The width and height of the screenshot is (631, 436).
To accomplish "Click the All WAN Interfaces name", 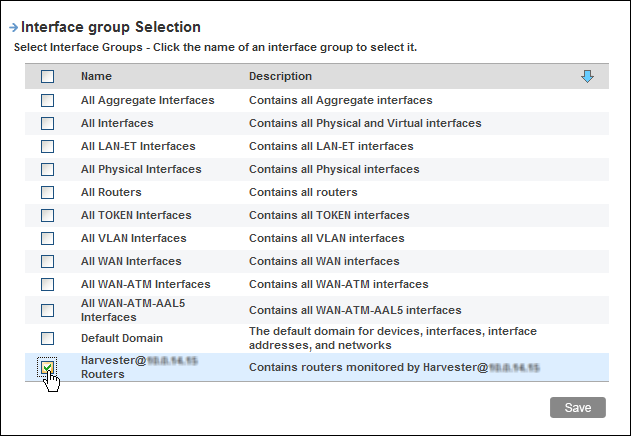I will coord(131,262).
